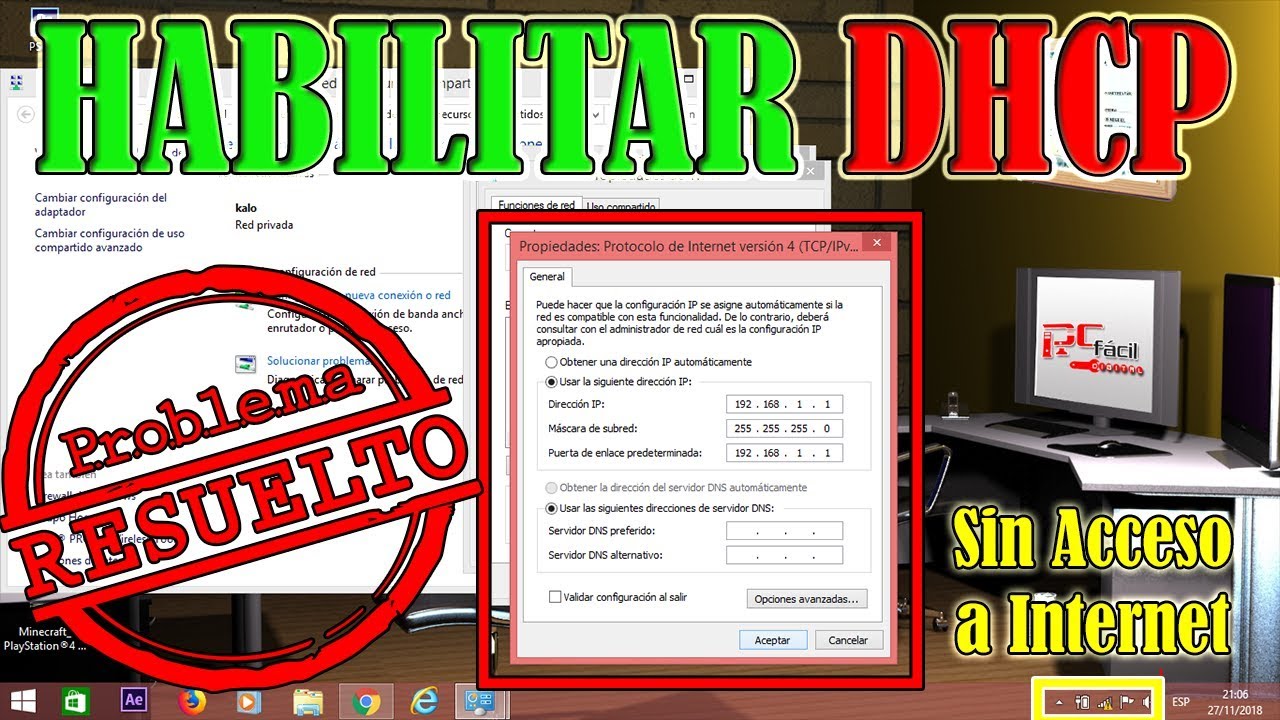This screenshot has width=1280, height=720.
Task: Click the Servidor DNS alternativo field
Action: [785, 555]
